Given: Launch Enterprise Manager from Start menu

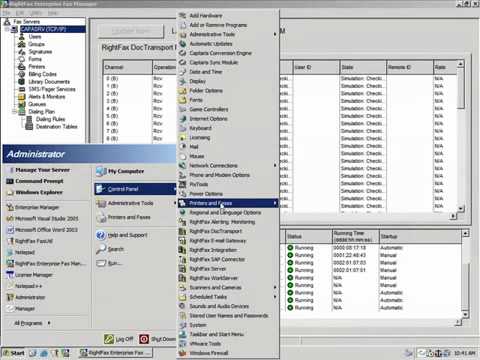Looking at the screenshot, I should click(37, 207).
